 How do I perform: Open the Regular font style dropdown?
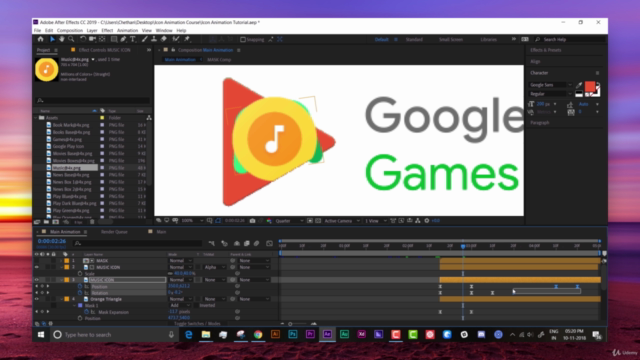pyautogui.click(x=550, y=94)
